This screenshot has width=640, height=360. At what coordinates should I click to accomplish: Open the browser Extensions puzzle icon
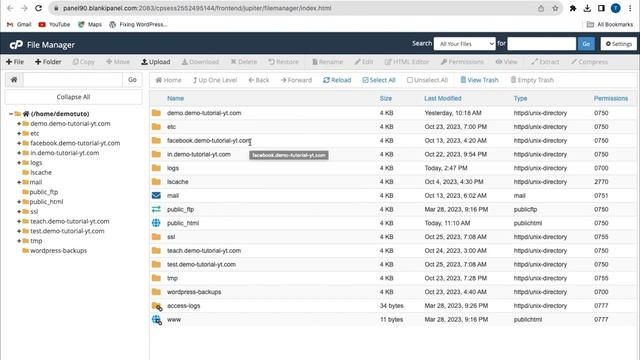(x=573, y=8)
